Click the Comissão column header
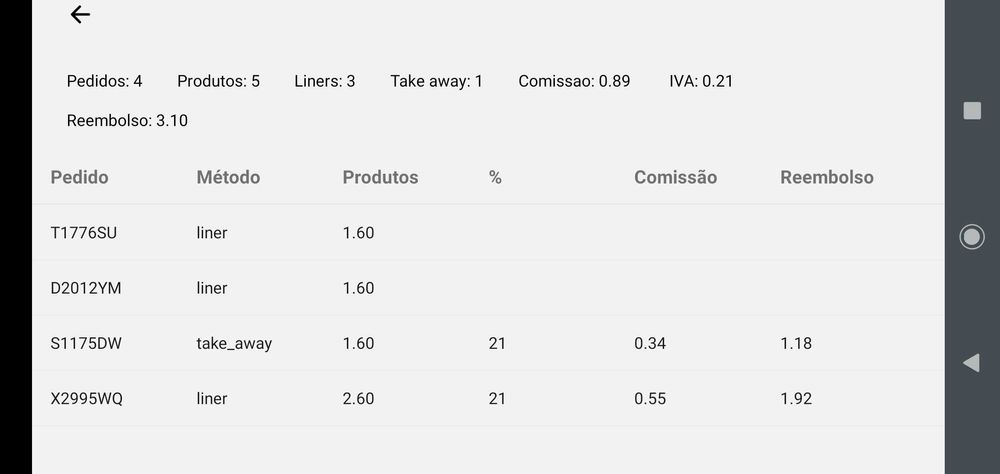This screenshot has width=1000, height=474. click(x=675, y=177)
